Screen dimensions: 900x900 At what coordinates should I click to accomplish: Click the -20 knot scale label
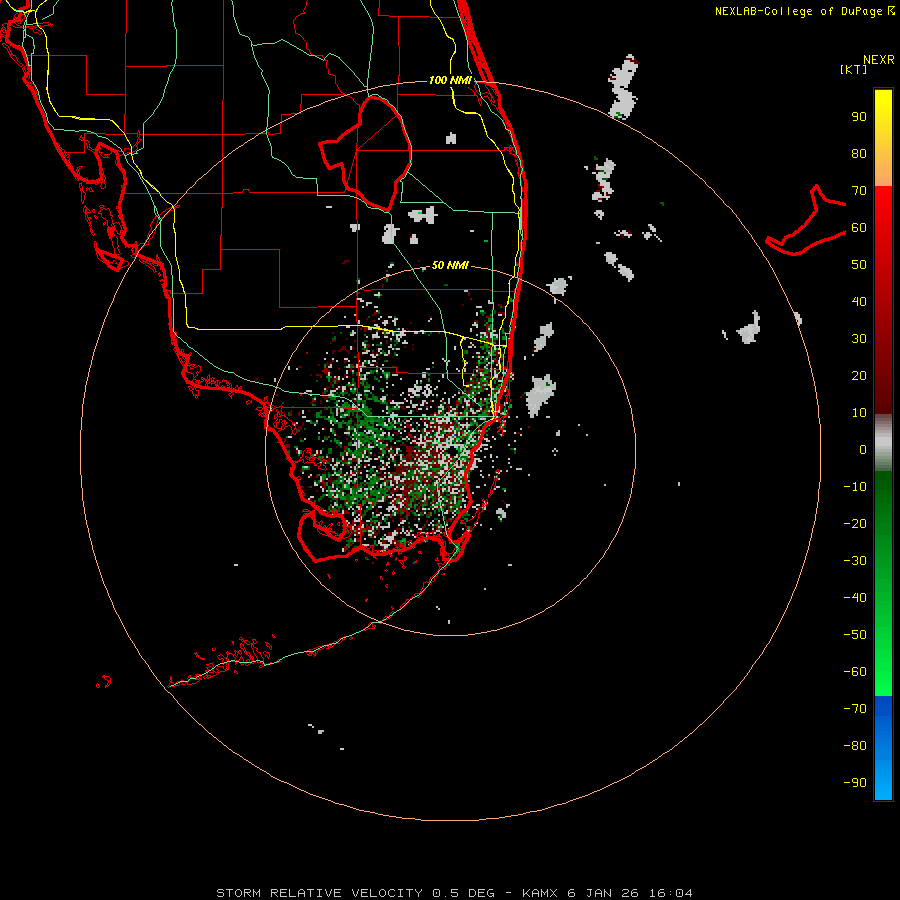point(855,524)
